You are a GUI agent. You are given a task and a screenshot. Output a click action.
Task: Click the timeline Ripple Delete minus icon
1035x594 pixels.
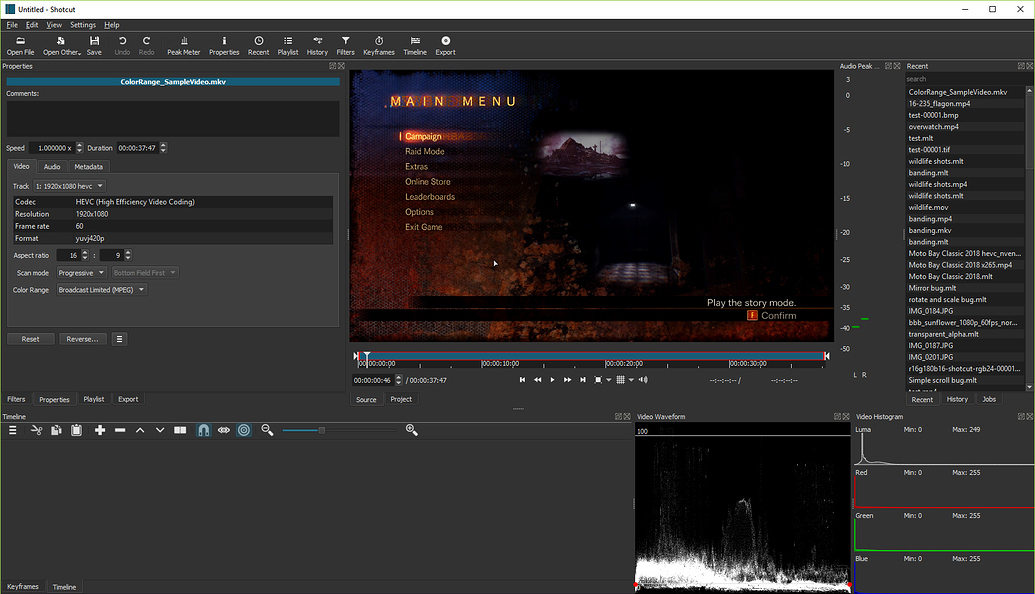click(120, 430)
